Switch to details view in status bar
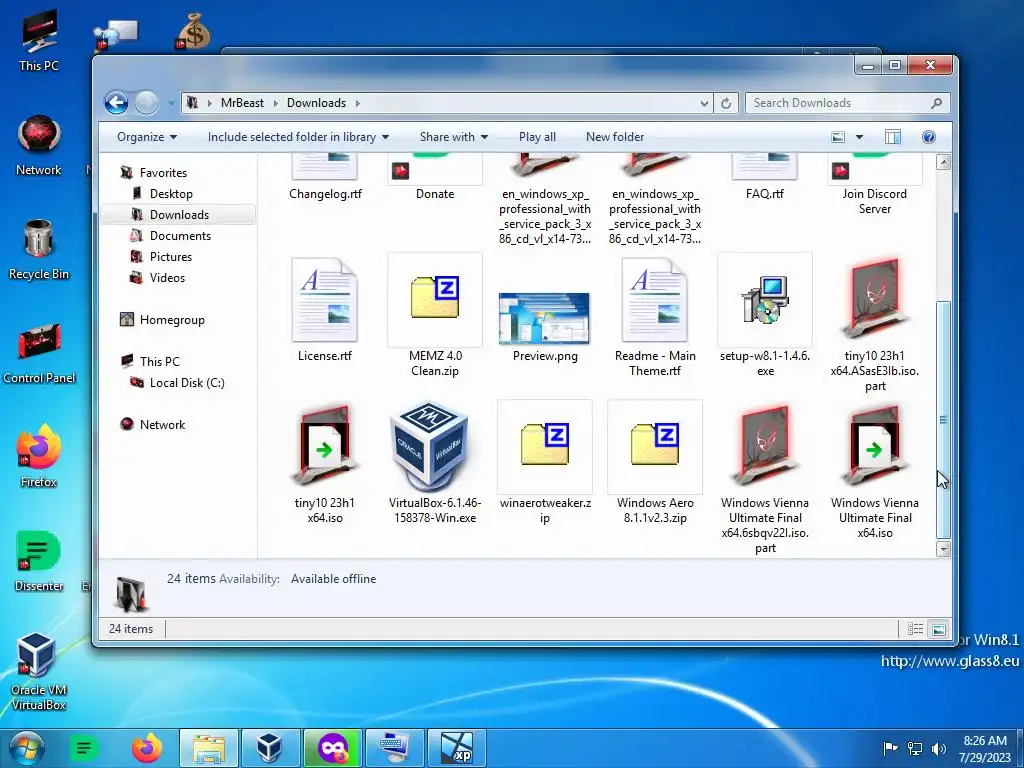This screenshot has height=768, width=1024. click(915, 629)
